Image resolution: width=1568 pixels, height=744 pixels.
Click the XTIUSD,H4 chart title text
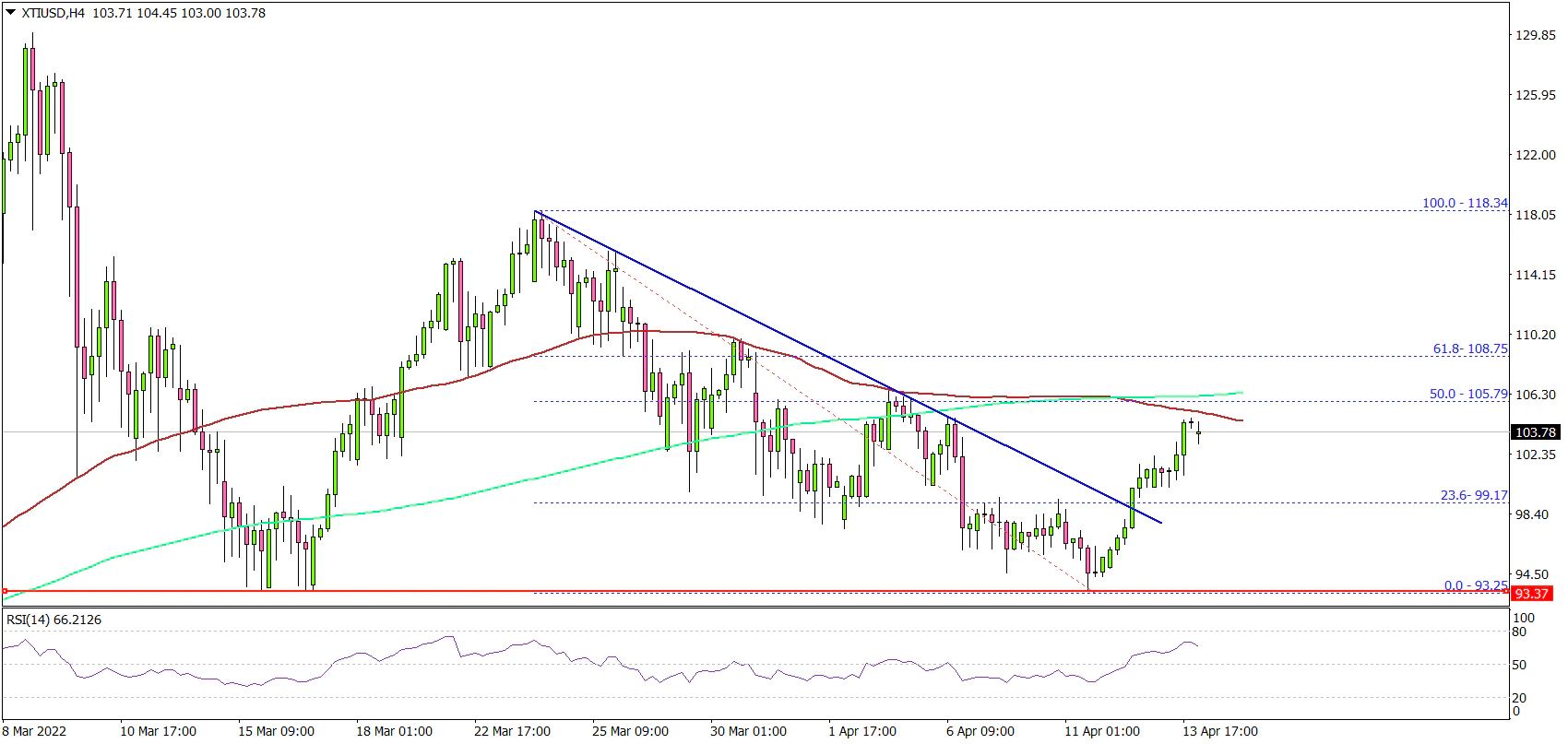[x=53, y=13]
